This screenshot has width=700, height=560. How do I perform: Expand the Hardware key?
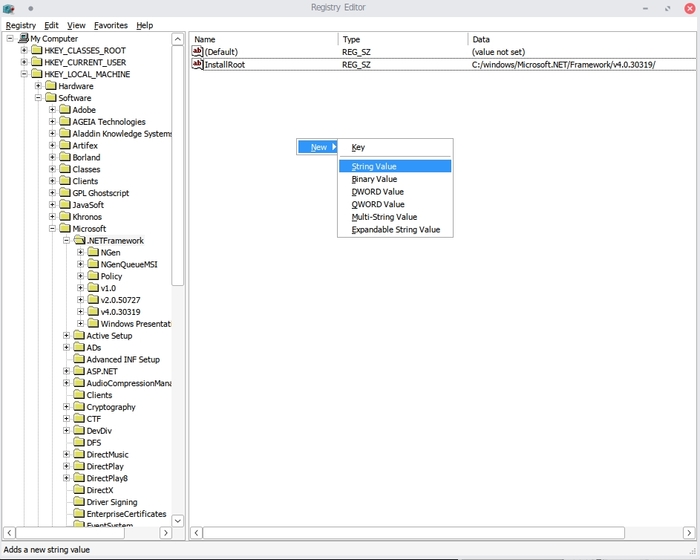point(38,86)
